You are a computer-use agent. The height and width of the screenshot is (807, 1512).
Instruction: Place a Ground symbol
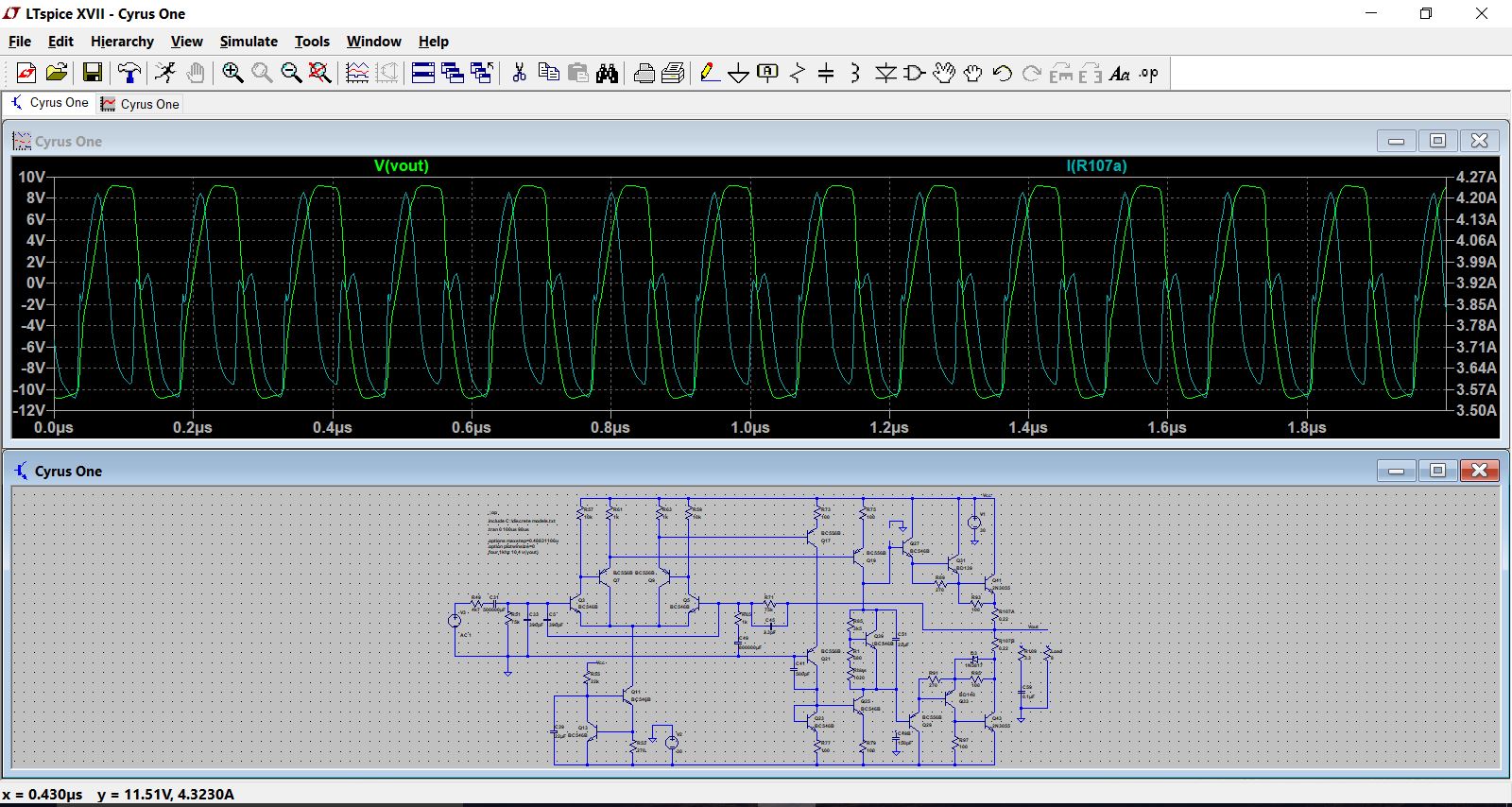click(x=739, y=73)
